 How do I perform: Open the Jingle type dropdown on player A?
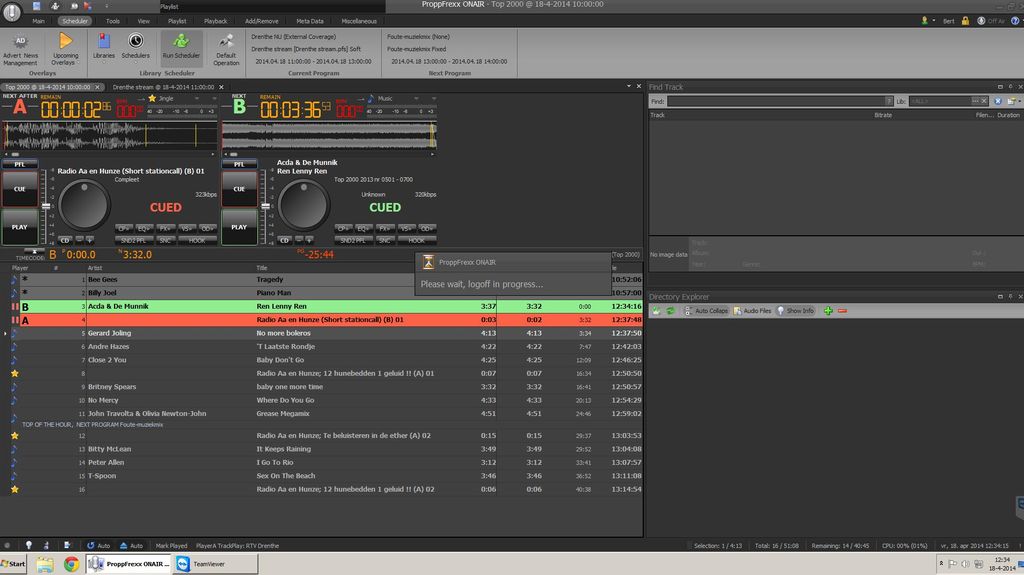click(197, 99)
